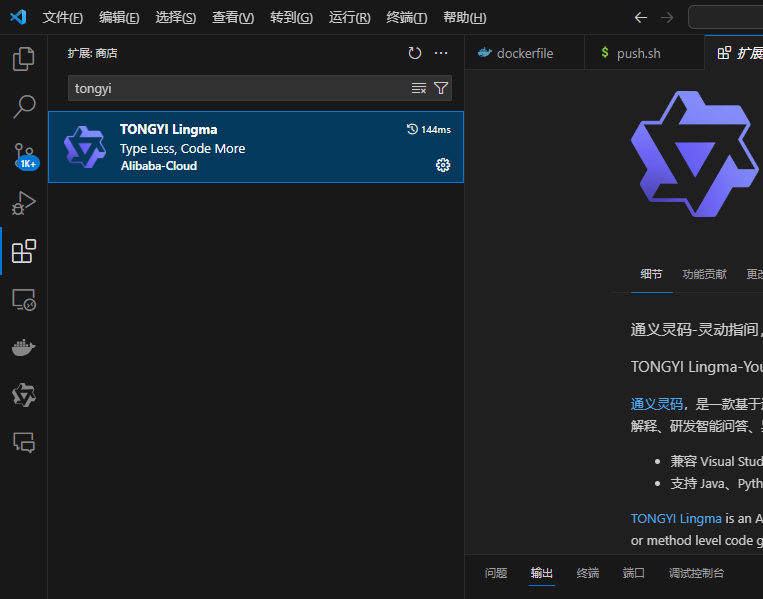Go back with the navigation arrow
This screenshot has height=599, width=763.
point(641,18)
